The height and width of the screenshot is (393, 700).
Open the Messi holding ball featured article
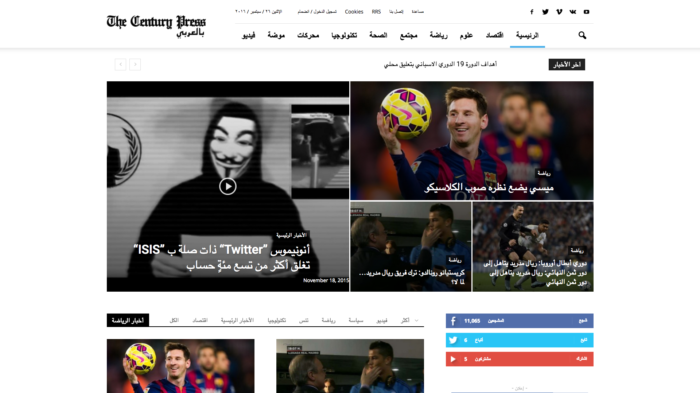coord(472,140)
